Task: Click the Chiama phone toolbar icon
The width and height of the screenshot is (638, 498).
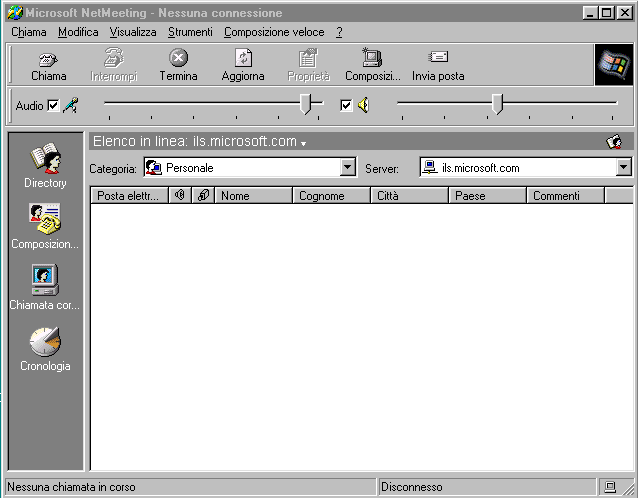Action: click(48, 59)
